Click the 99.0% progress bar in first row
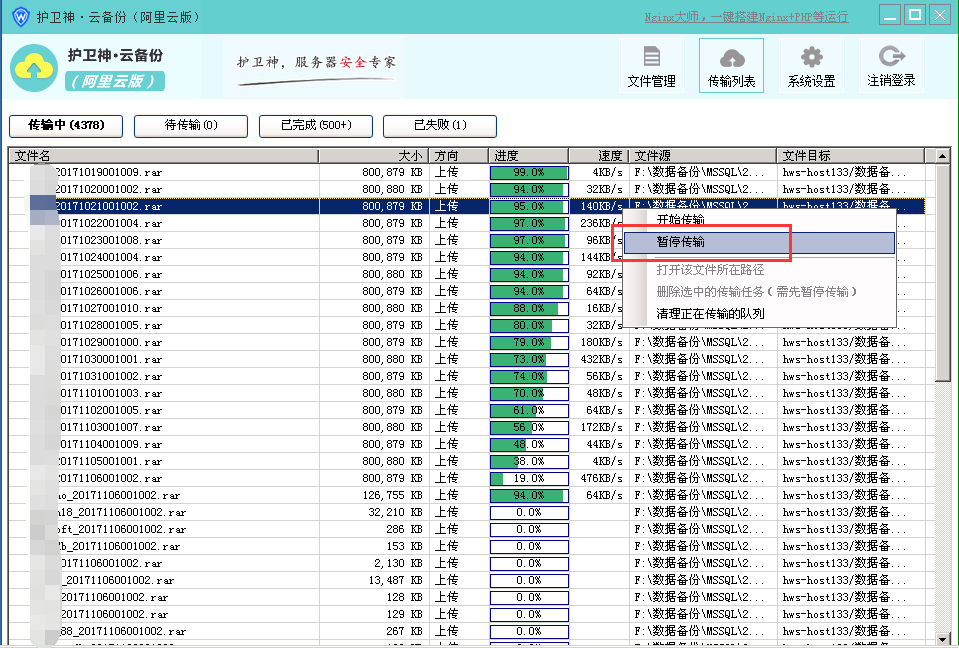 (x=528, y=173)
